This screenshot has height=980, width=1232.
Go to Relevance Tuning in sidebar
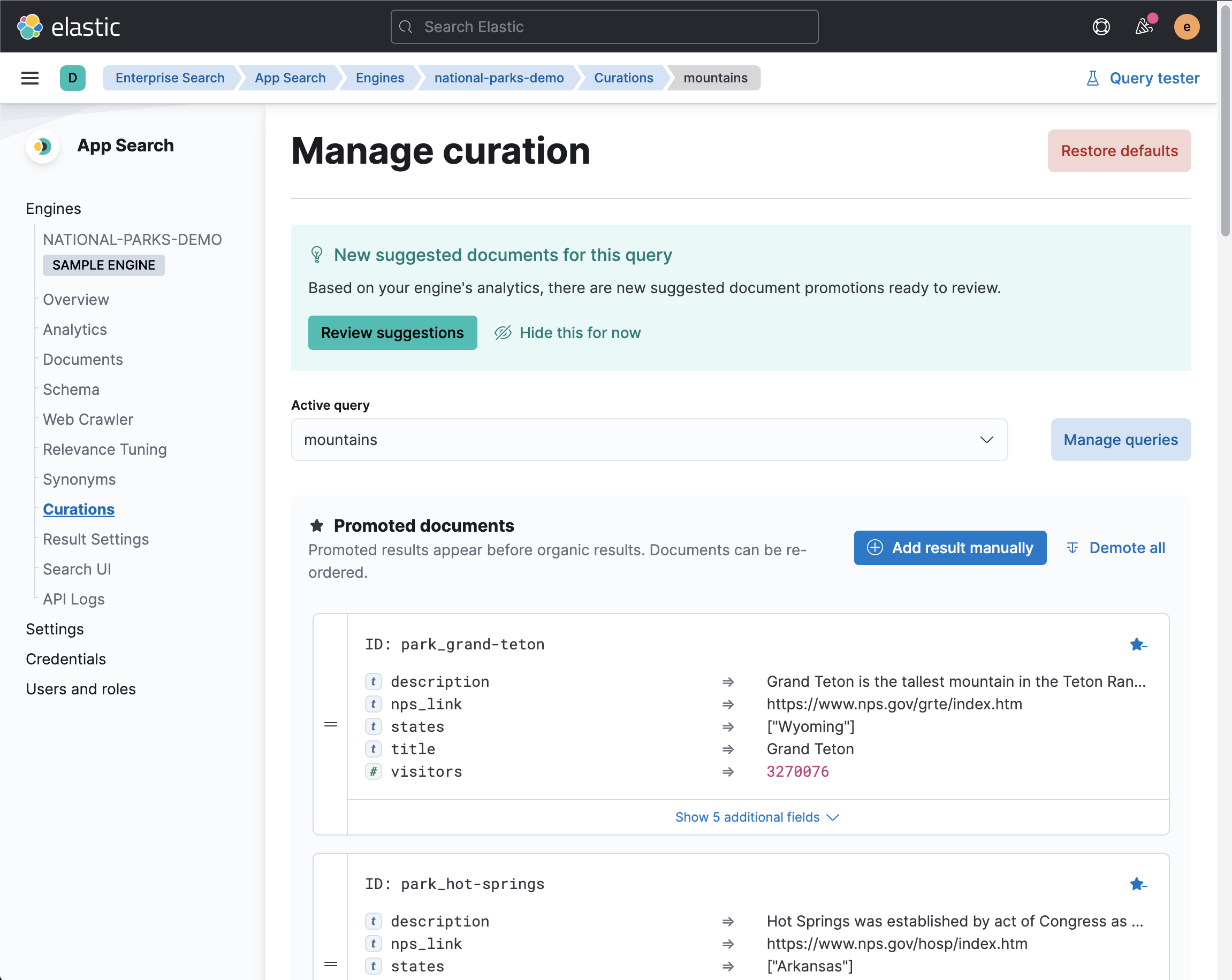tap(104, 449)
